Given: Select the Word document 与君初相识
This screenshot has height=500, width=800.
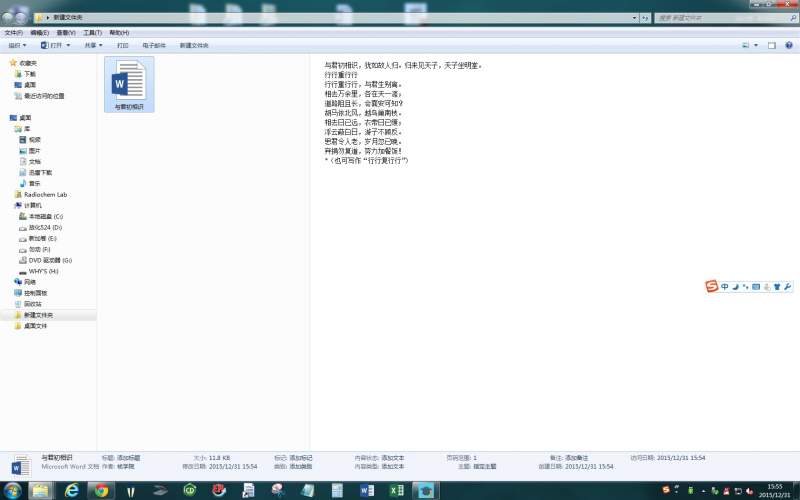Looking at the screenshot, I should tap(129, 84).
